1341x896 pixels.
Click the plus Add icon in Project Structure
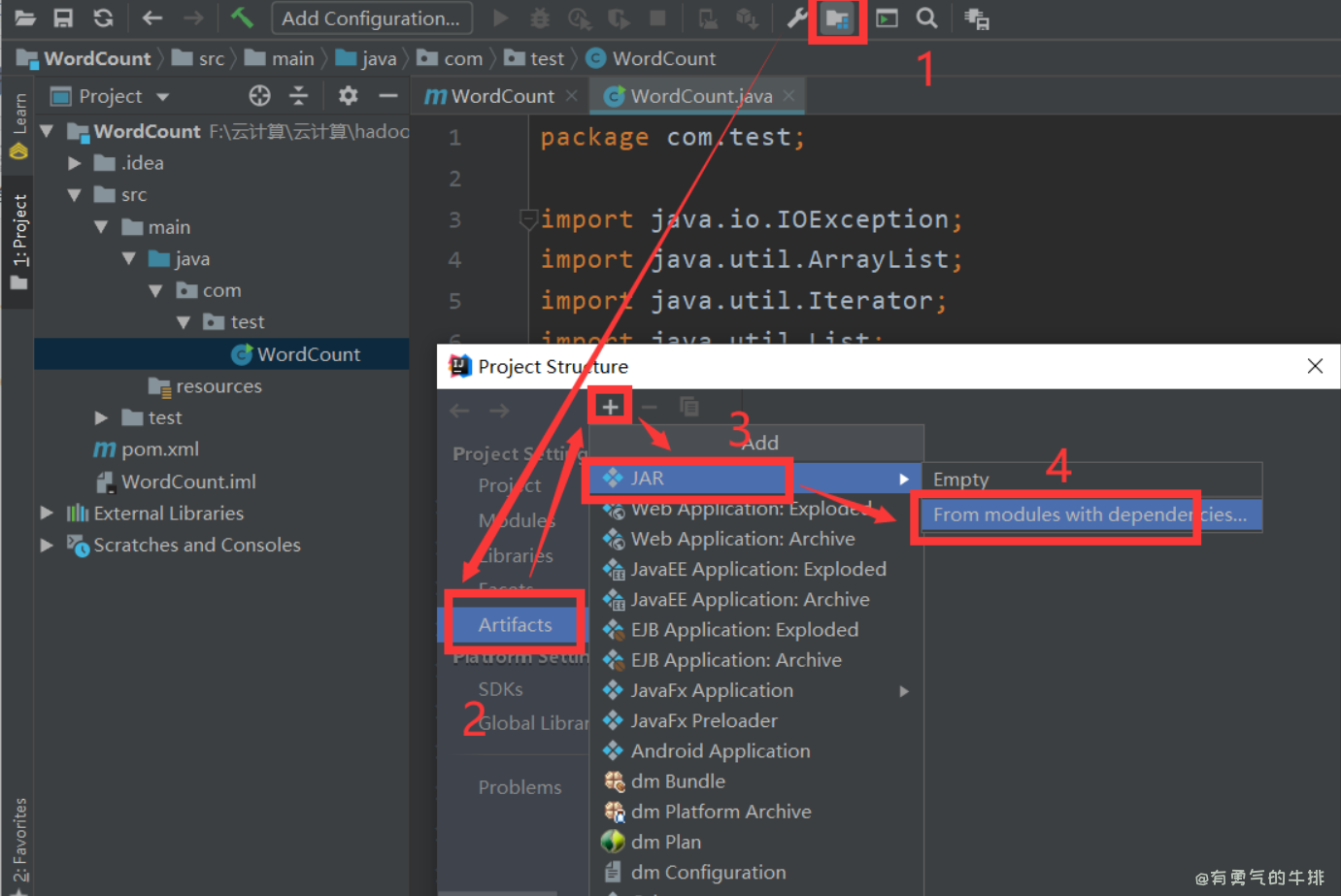pos(610,407)
